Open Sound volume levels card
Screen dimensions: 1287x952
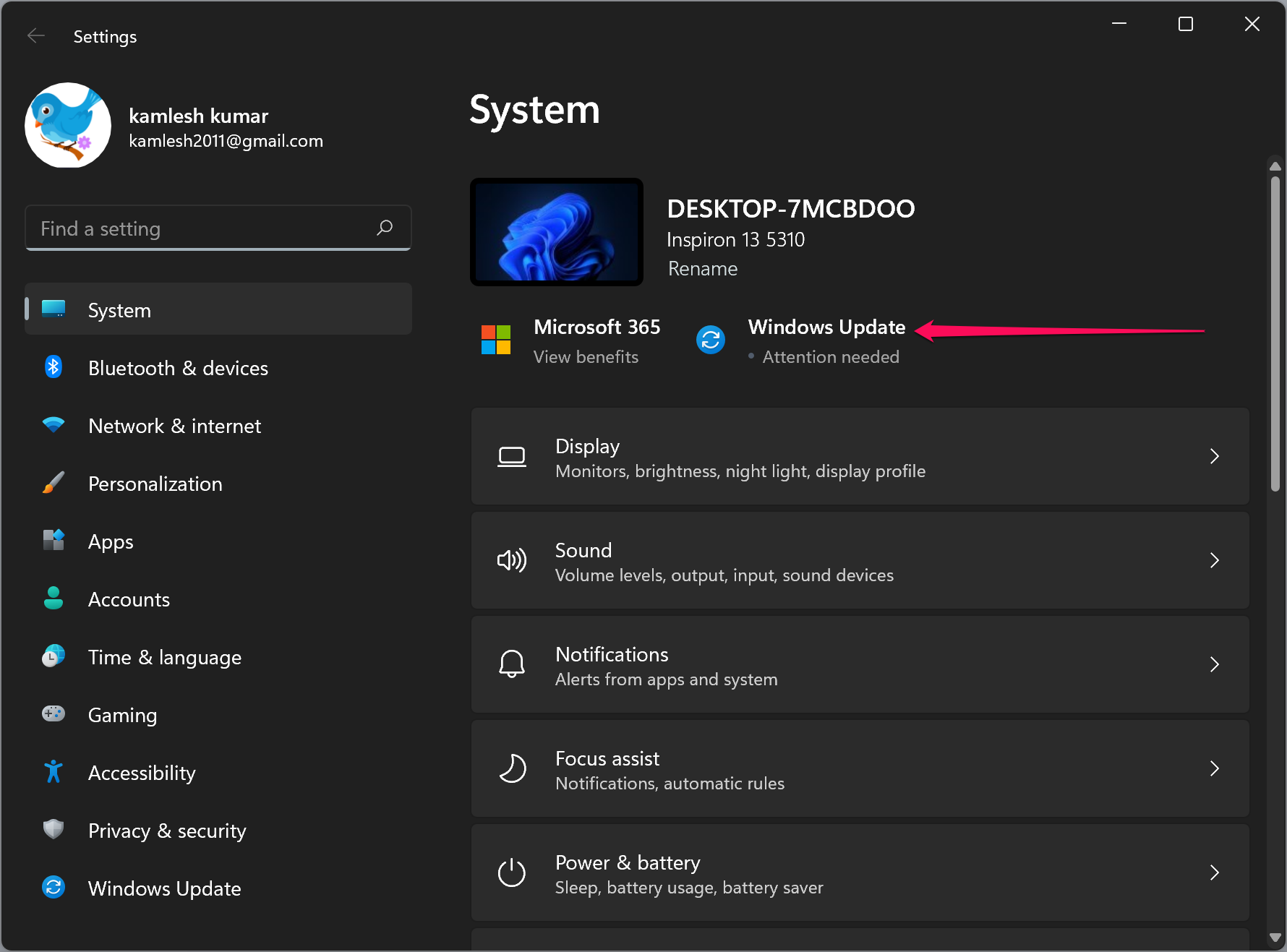[860, 560]
